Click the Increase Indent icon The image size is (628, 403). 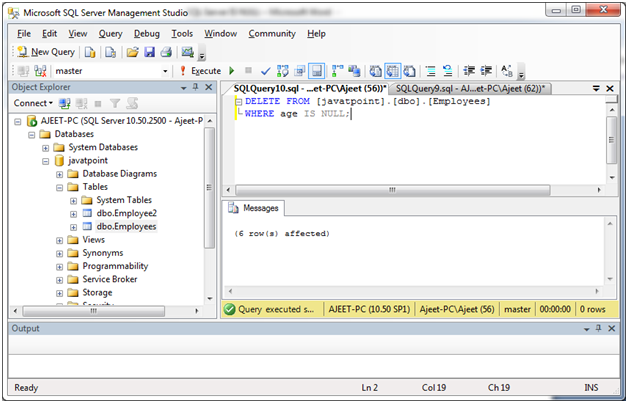click(x=486, y=71)
